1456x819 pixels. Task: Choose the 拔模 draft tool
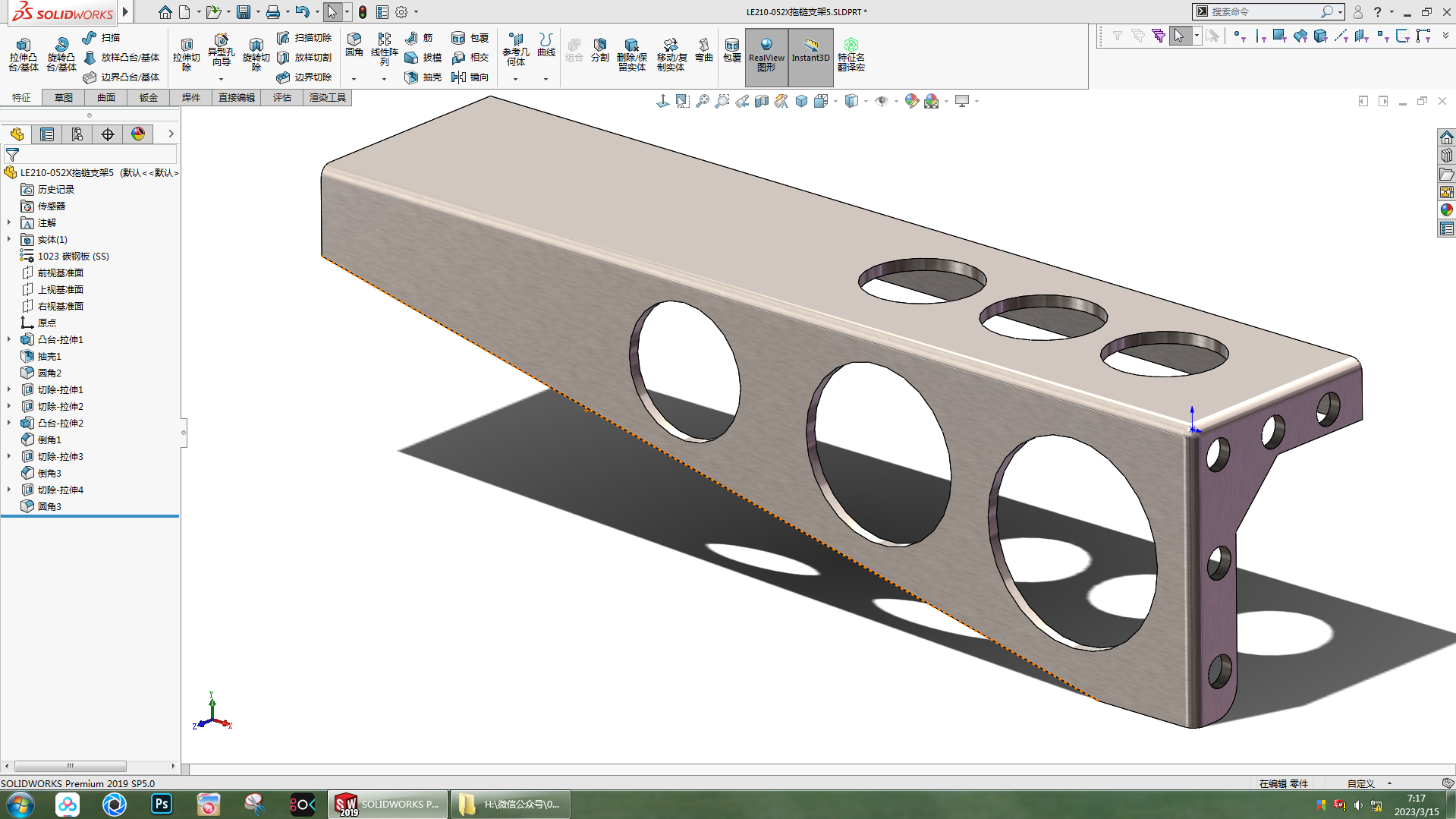coord(423,57)
